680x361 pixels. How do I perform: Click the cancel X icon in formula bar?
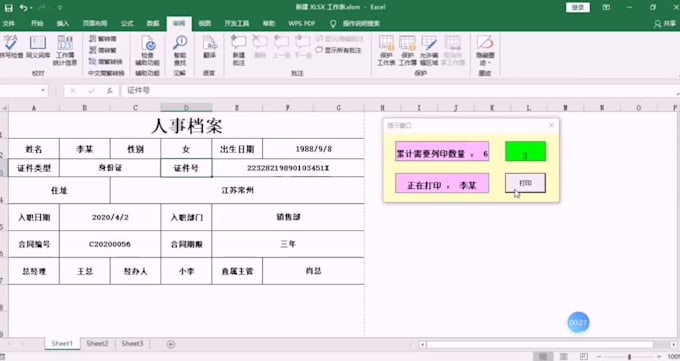pyautogui.click(x=73, y=90)
